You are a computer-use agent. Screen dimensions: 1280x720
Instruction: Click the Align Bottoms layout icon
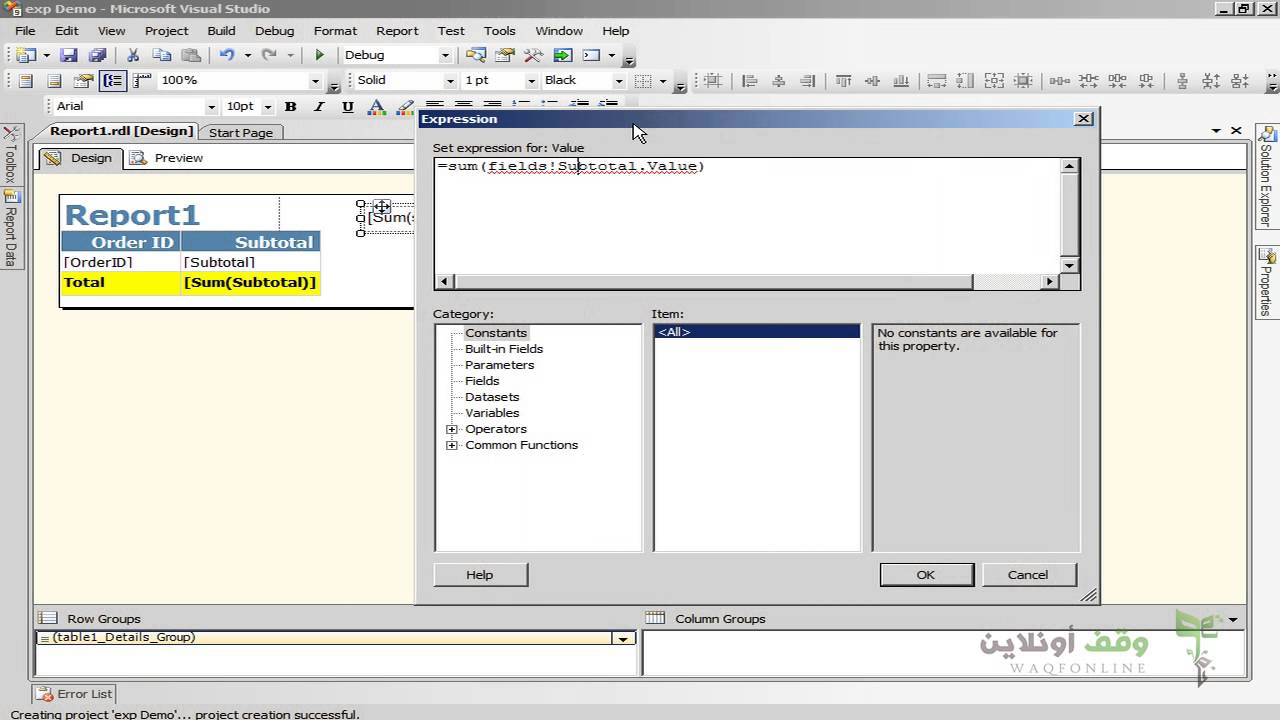point(902,81)
